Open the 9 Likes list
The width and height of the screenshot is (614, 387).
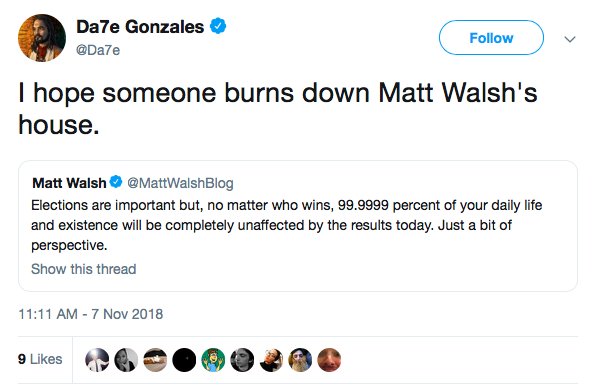click(40, 359)
